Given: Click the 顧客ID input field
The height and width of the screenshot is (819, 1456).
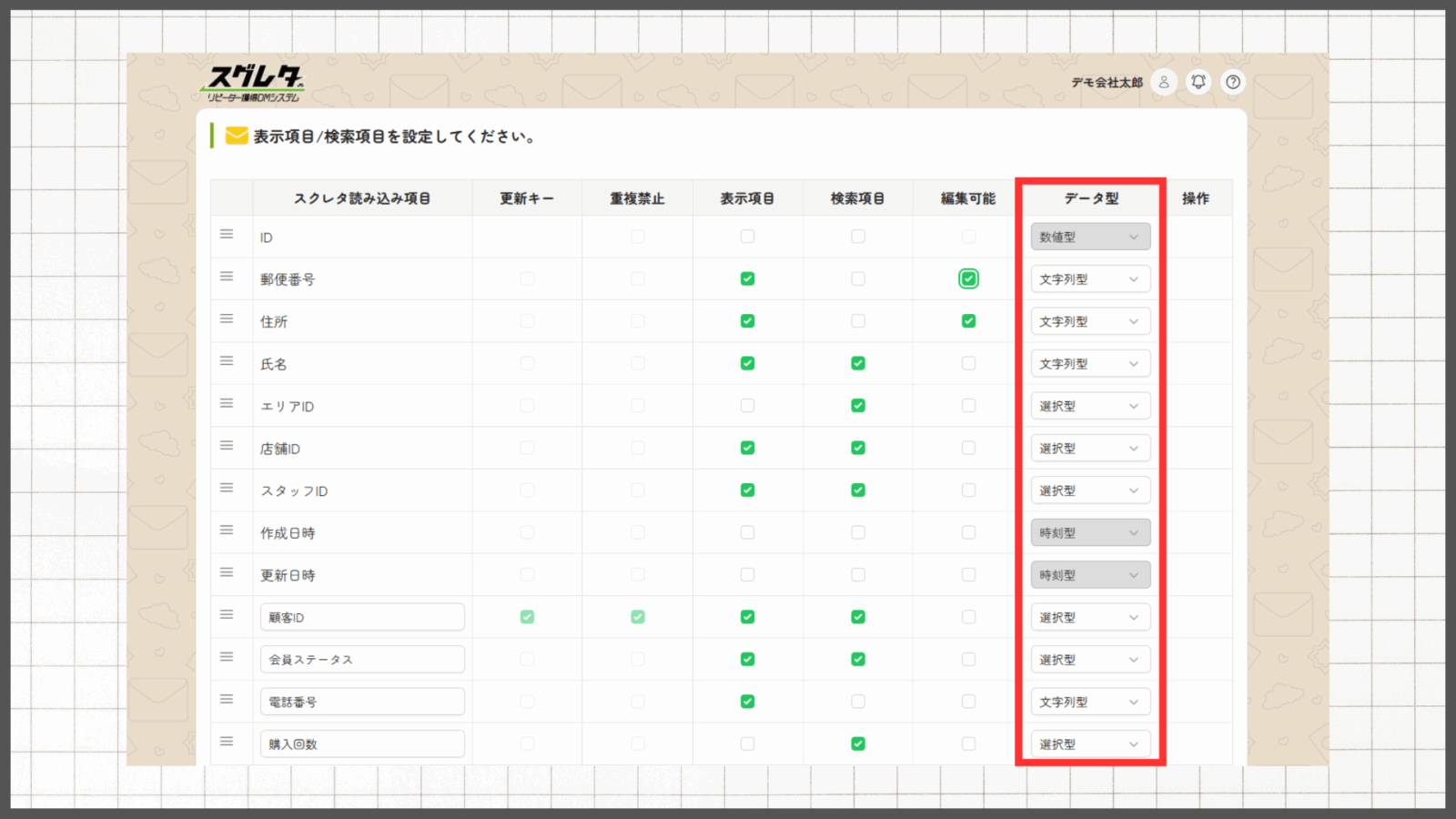Looking at the screenshot, I should coord(362,617).
